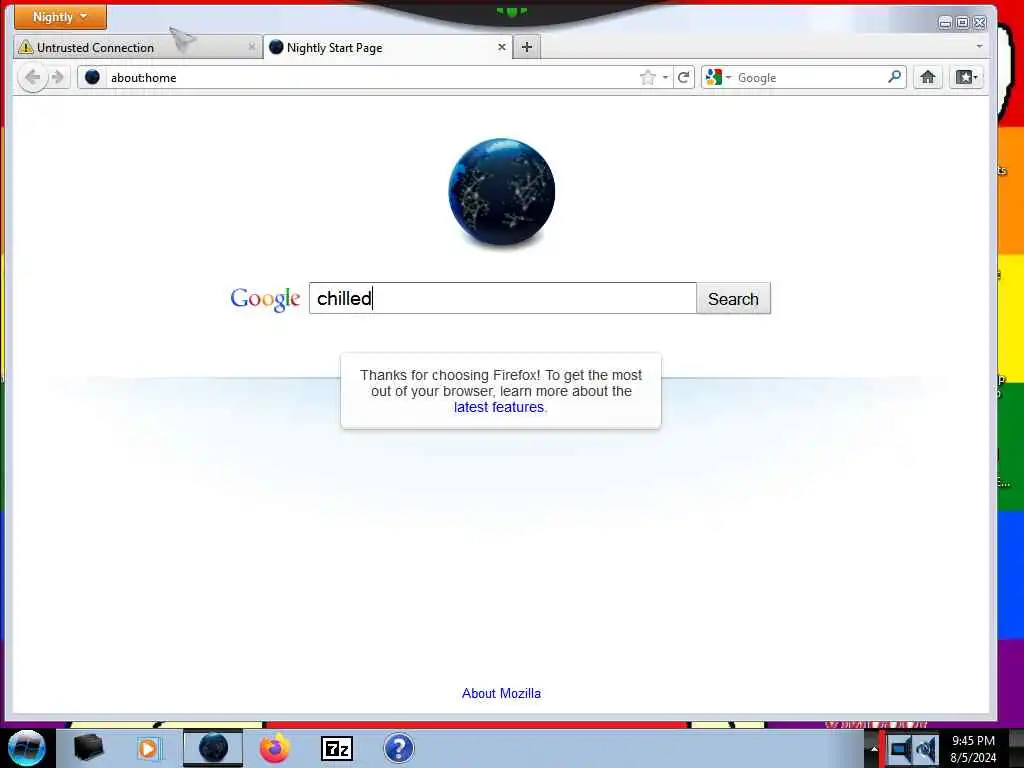Image resolution: width=1024 pixels, height=768 pixels.
Task: Switch to the Untrusted Connection tab
Action: tap(137, 47)
